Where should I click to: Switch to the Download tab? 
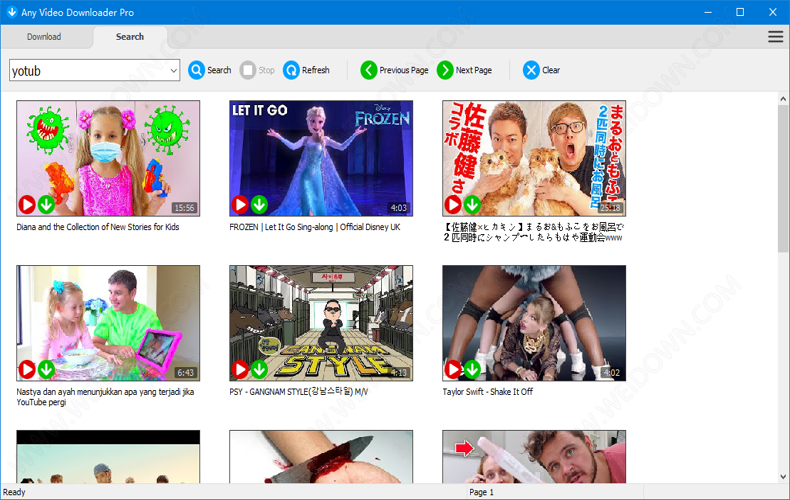tap(44, 37)
